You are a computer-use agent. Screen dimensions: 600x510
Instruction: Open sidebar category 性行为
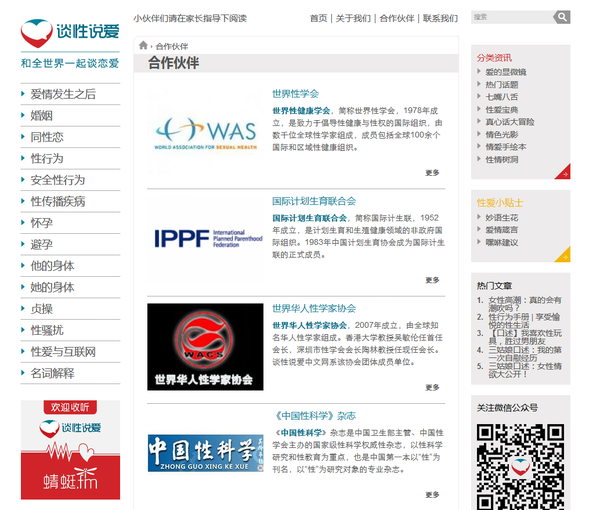click(x=47, y=158)
